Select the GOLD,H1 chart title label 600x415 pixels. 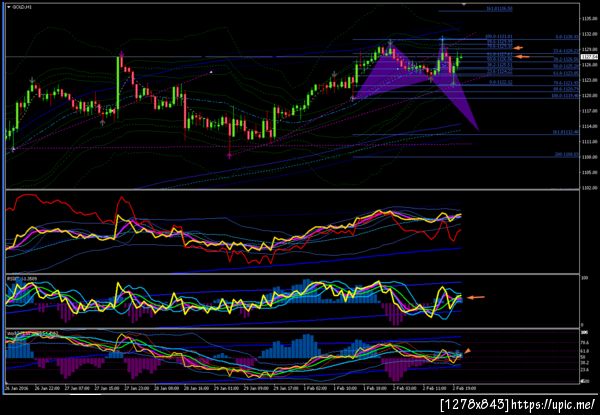coord(22,7)
